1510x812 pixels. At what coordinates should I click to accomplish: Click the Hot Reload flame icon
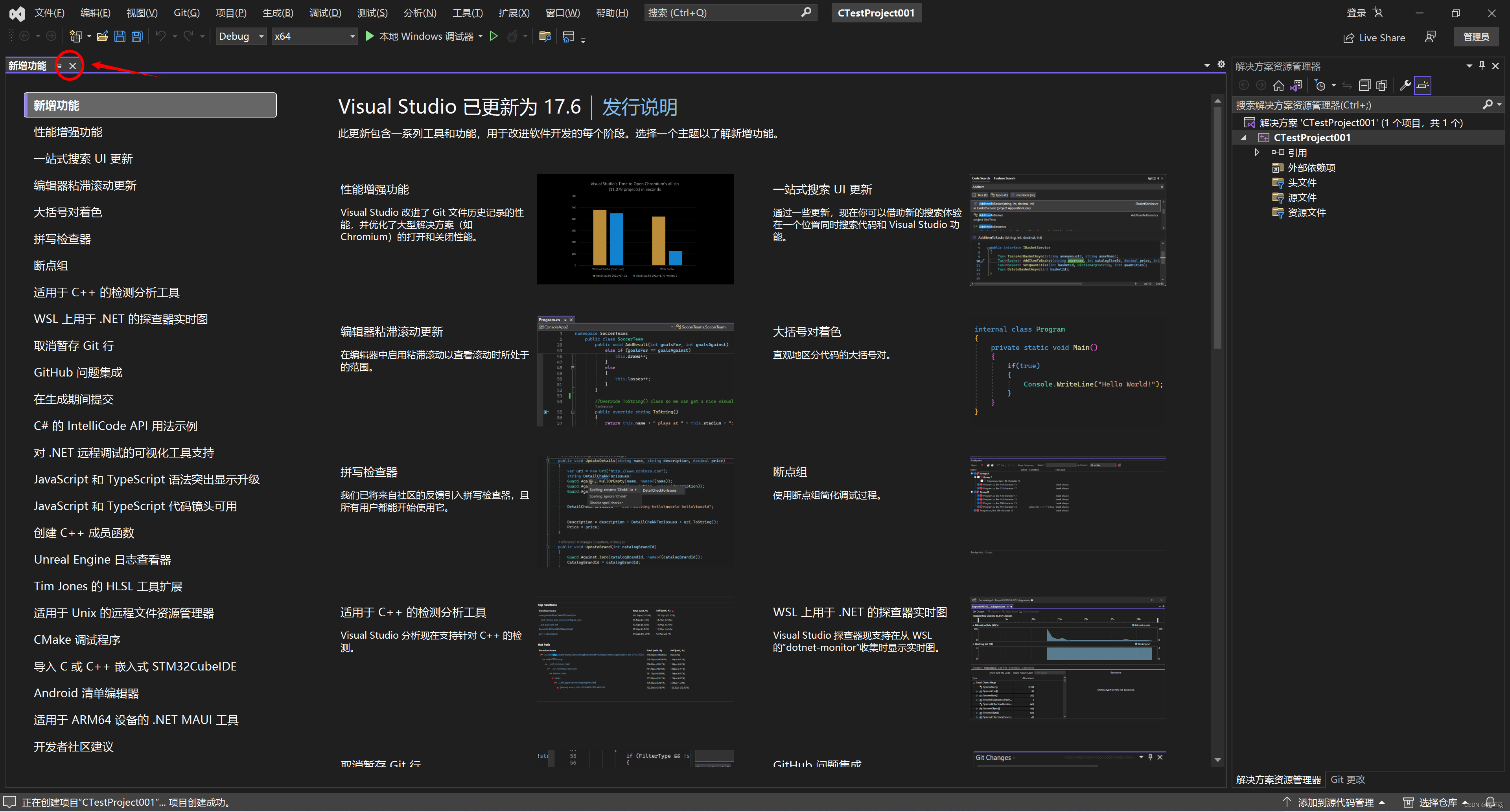(512, 36)
